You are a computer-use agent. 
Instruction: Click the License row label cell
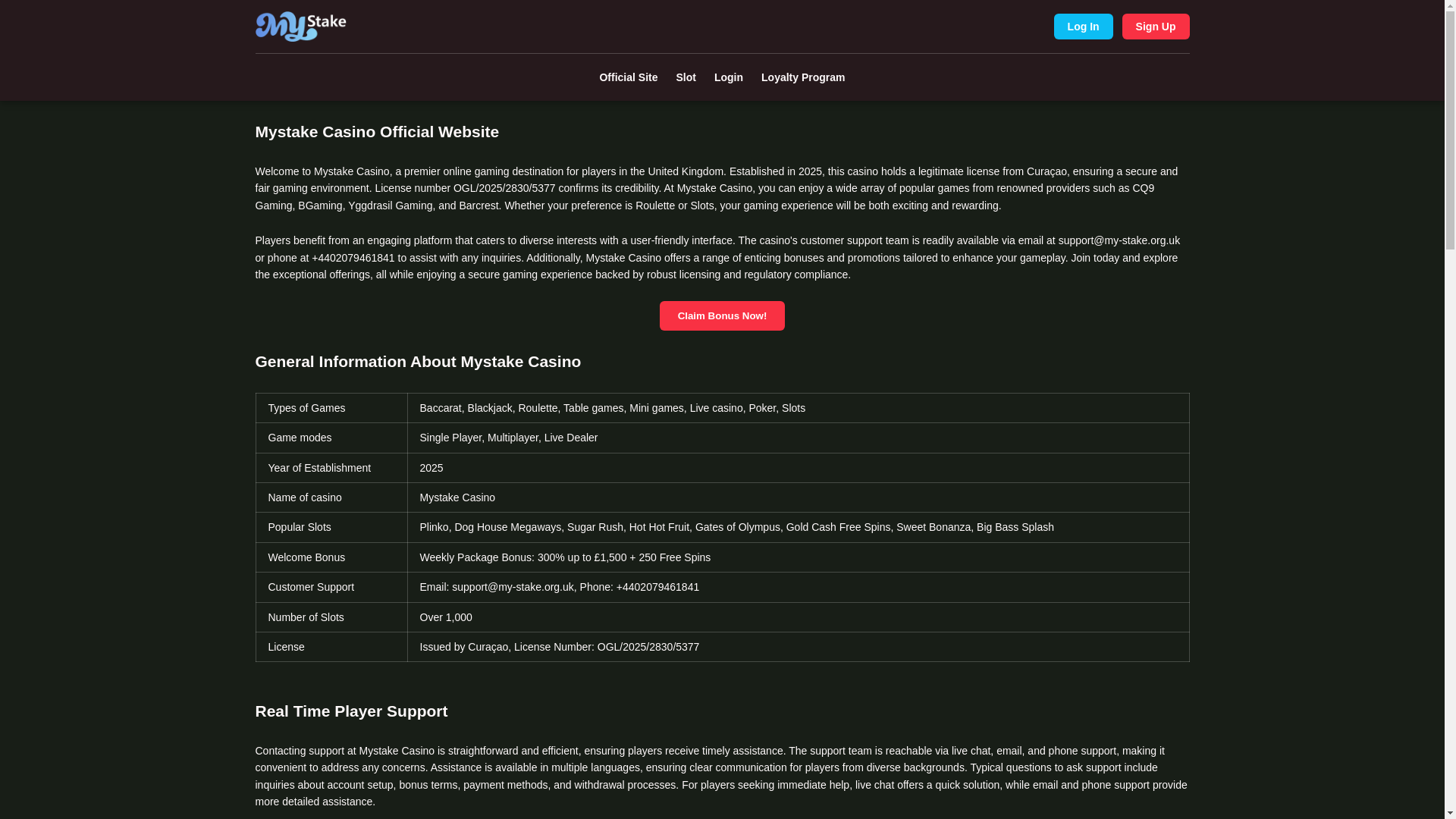click(x=331, y=647)
